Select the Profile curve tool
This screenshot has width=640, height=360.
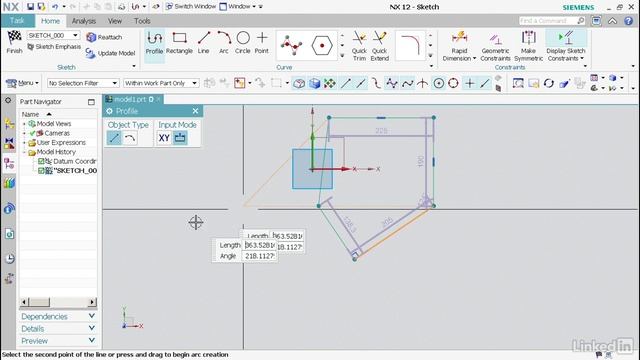click(154, 43)
